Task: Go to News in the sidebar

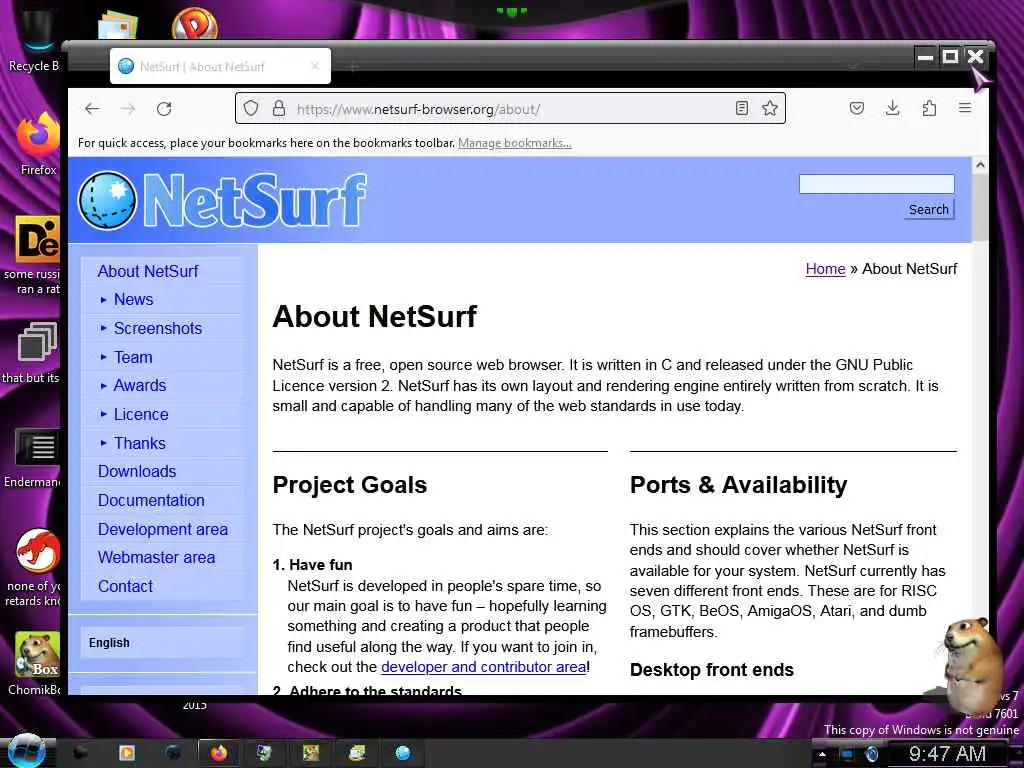Action: tap(133, 300)
